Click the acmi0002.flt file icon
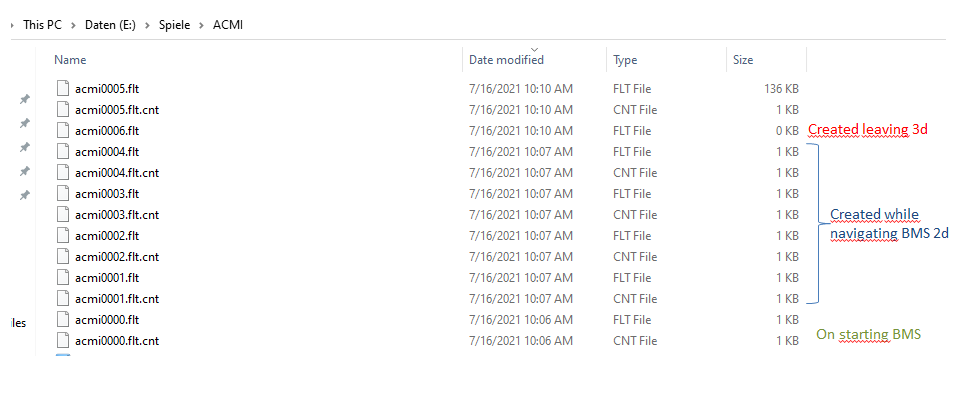 click(63, 236)
